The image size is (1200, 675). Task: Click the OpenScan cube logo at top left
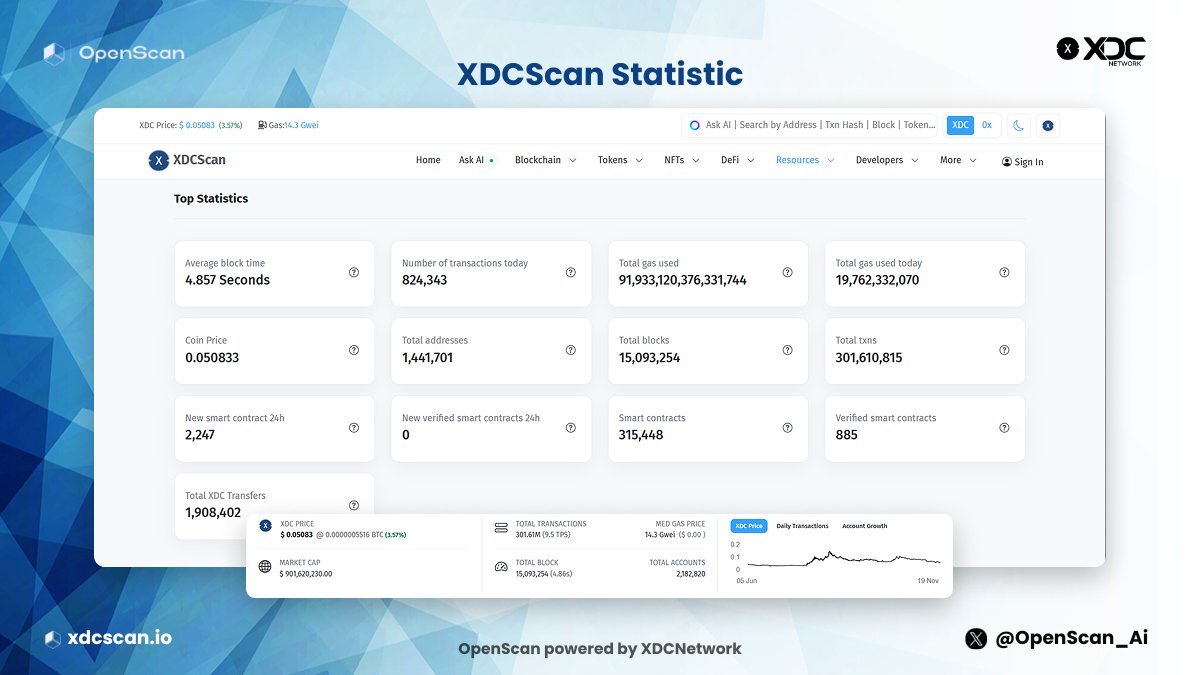point(53,52)
